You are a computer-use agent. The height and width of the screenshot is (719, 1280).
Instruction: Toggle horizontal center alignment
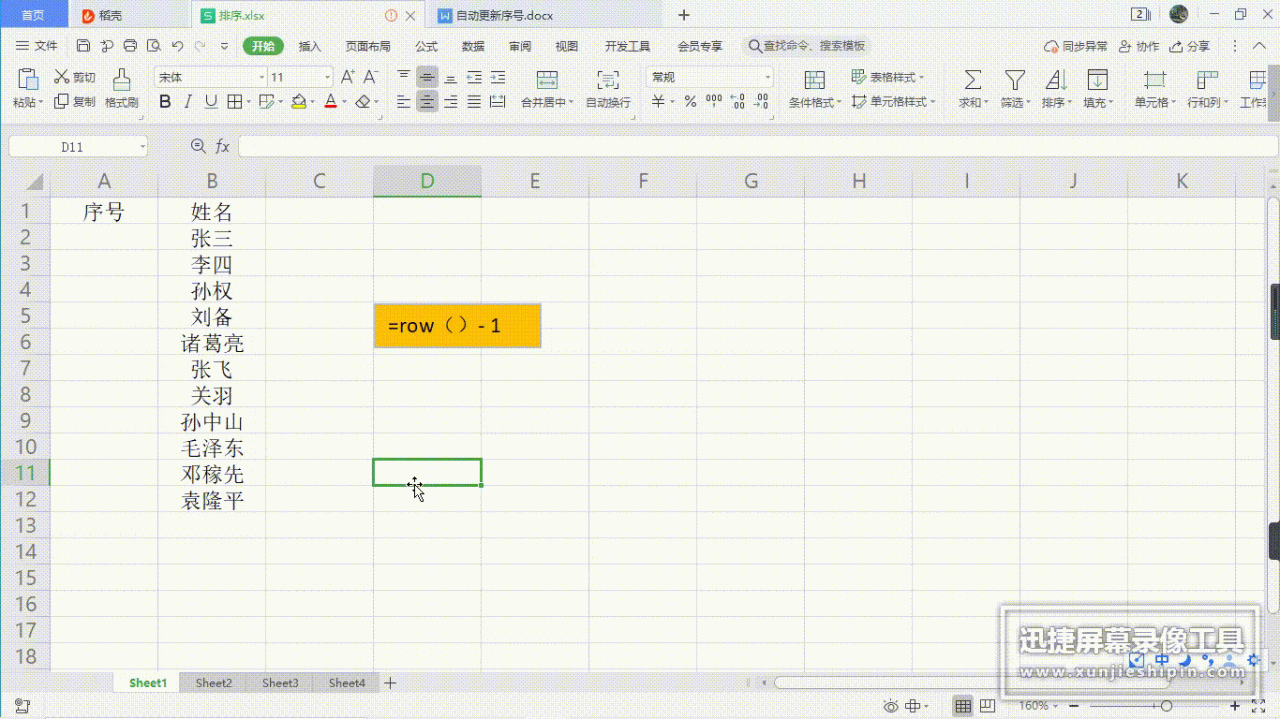click(x=427, y=102)
